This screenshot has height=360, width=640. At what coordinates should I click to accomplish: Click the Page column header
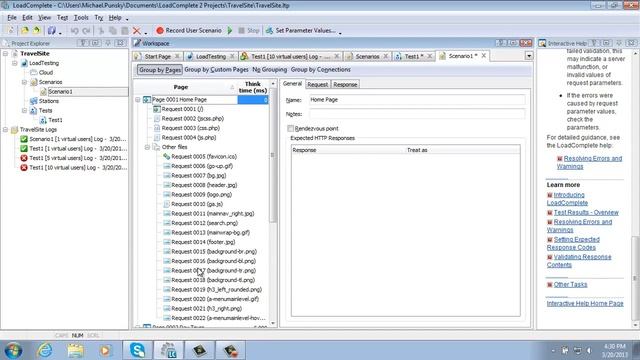[181, 87]
